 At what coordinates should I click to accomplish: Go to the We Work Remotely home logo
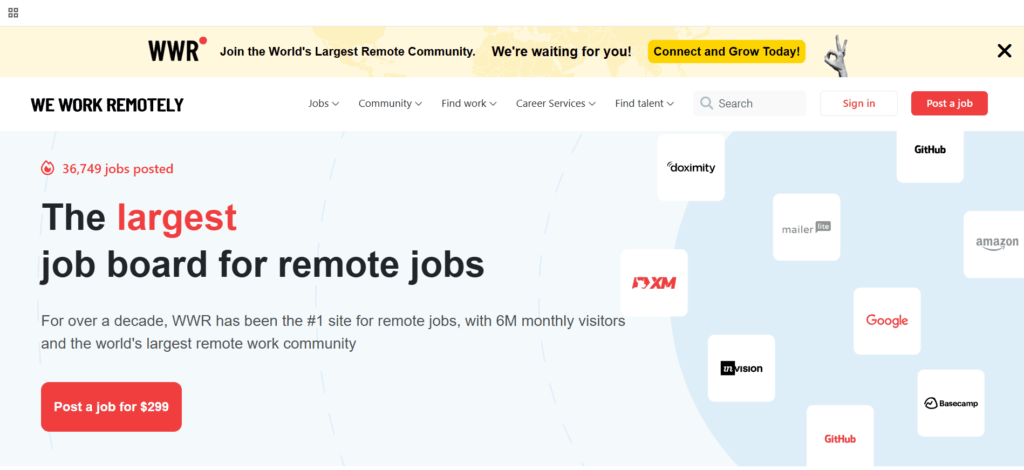tap(107, 104)
